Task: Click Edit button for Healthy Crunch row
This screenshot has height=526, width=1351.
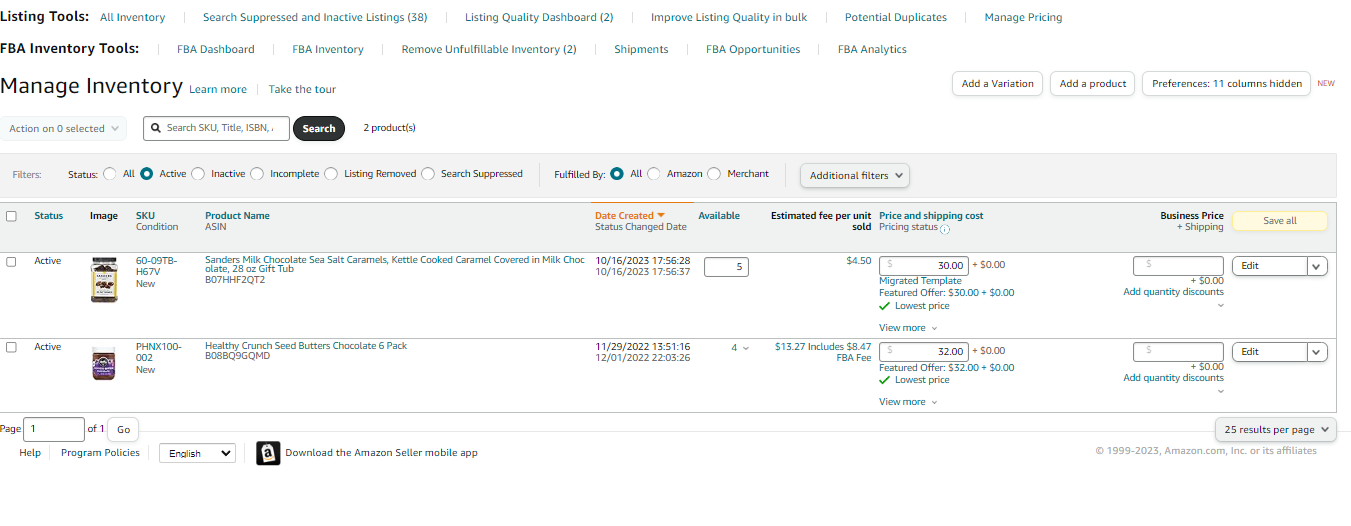Action: click(1269, 352)
